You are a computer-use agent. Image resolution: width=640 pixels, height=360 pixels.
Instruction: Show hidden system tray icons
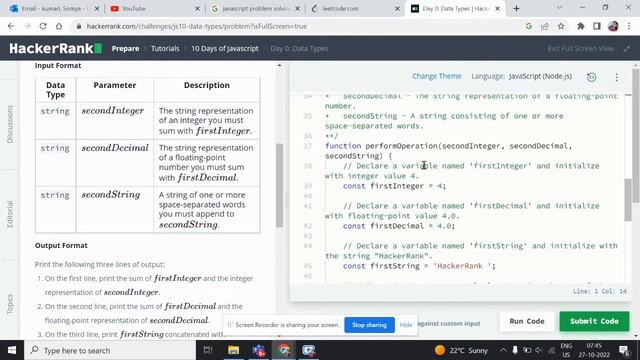pos(503,350)
